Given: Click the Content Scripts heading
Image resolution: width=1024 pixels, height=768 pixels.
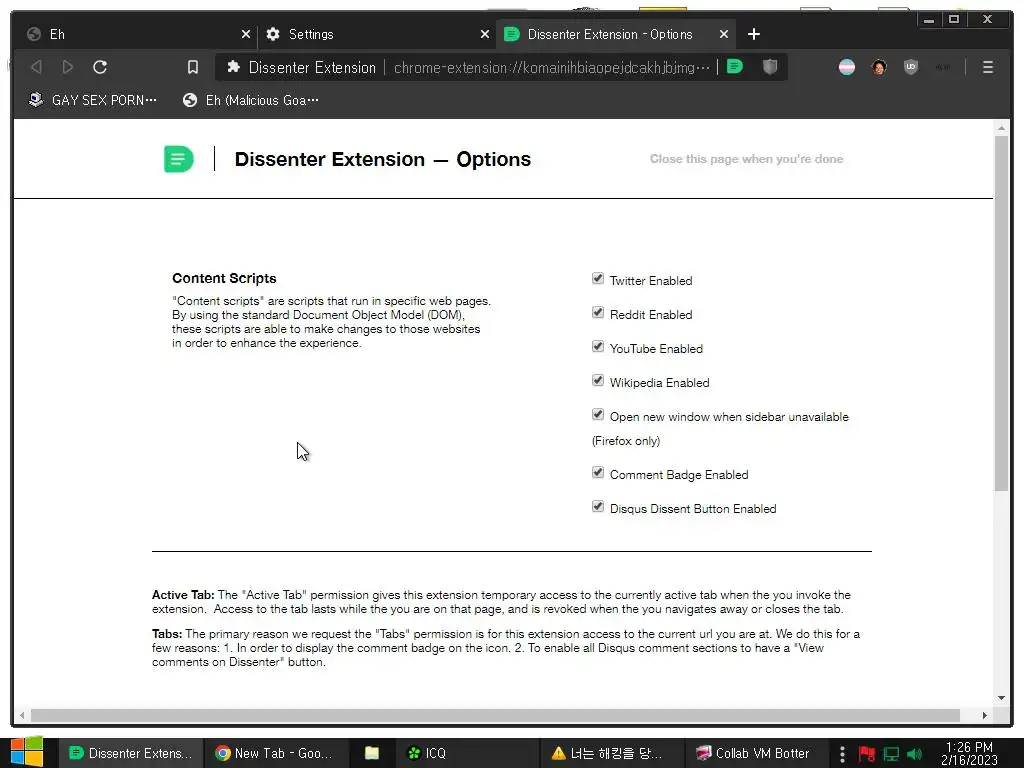Looking at the screenshot, I should pos(224,278).
